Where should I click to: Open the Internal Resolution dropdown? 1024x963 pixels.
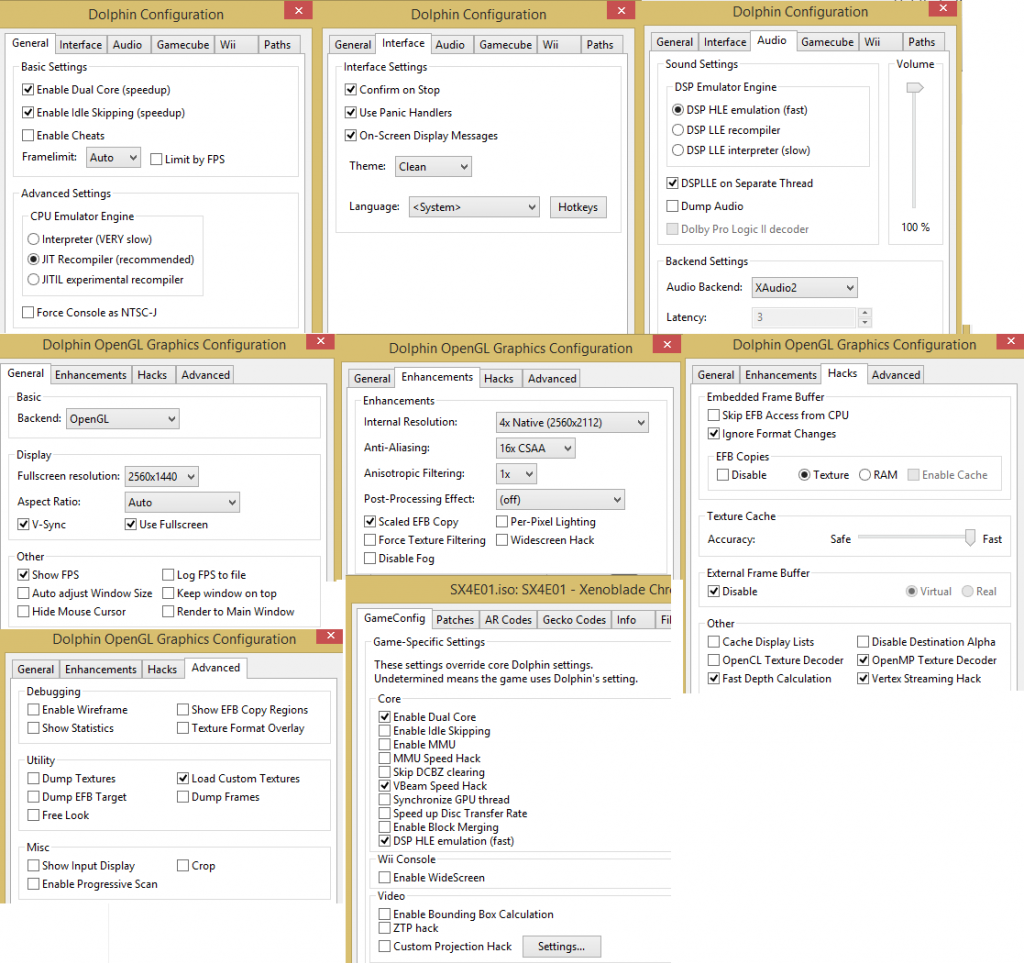tap(572, 423)
